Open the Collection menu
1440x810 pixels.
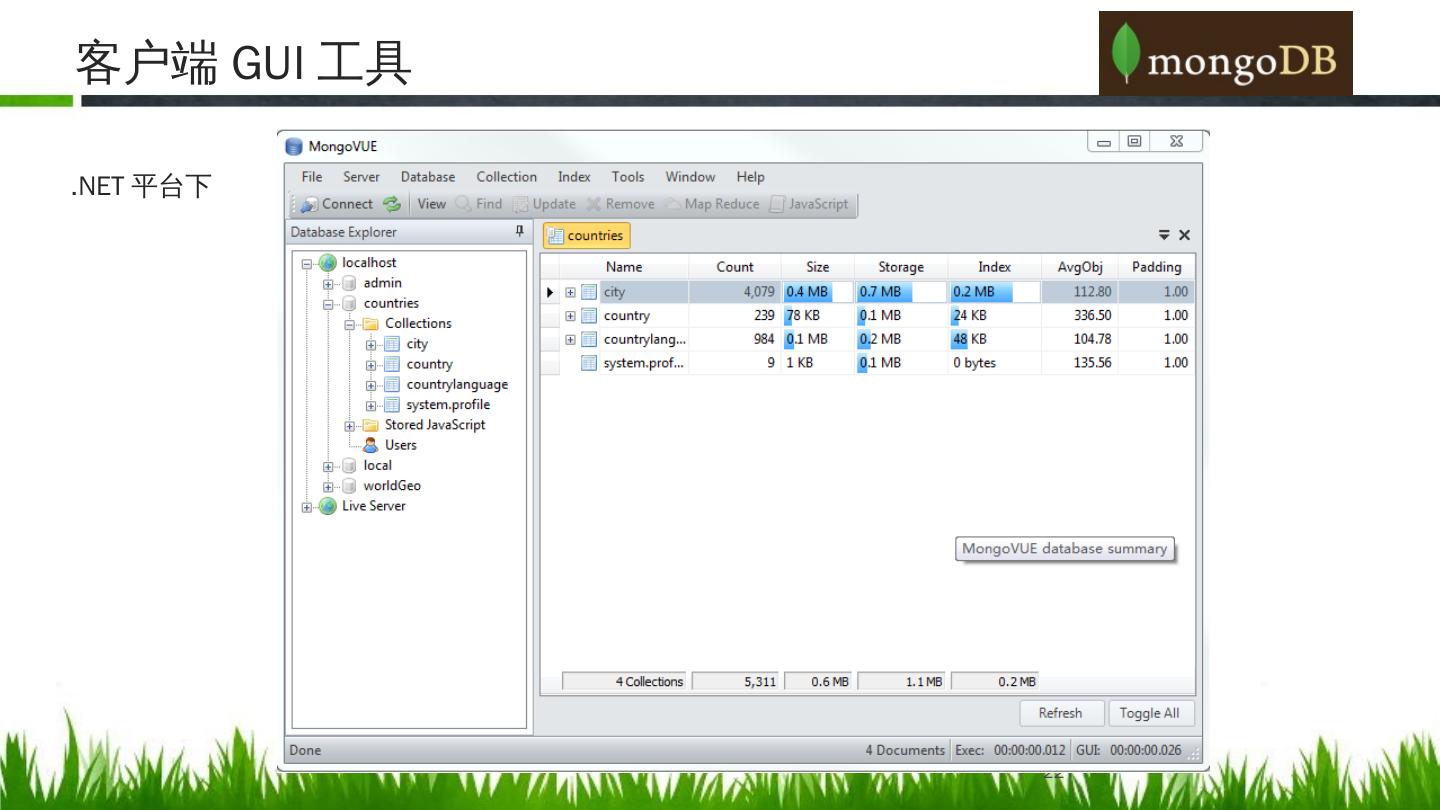(506, 177)
